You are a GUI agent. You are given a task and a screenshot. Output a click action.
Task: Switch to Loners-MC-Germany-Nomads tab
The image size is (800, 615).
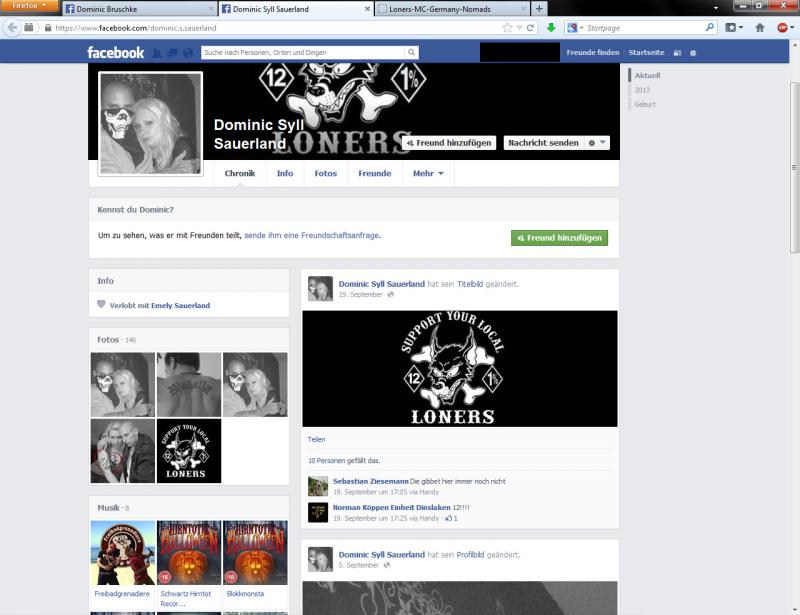click(x=453, y=9)
